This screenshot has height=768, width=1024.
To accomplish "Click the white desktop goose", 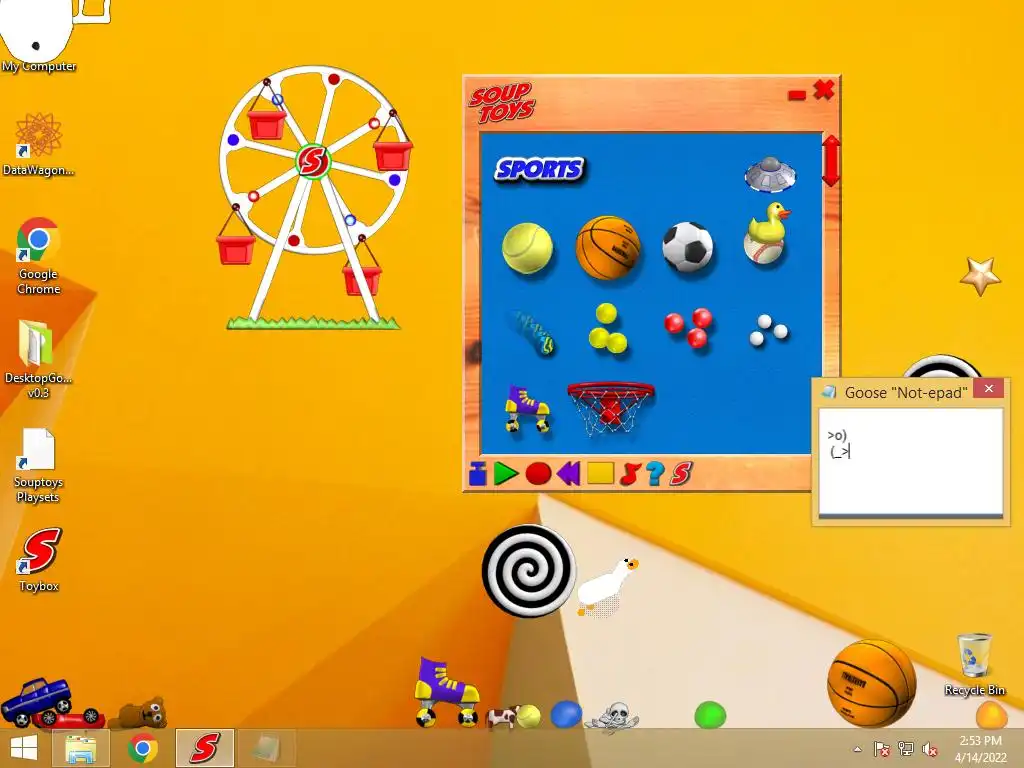I will [607, 586].
